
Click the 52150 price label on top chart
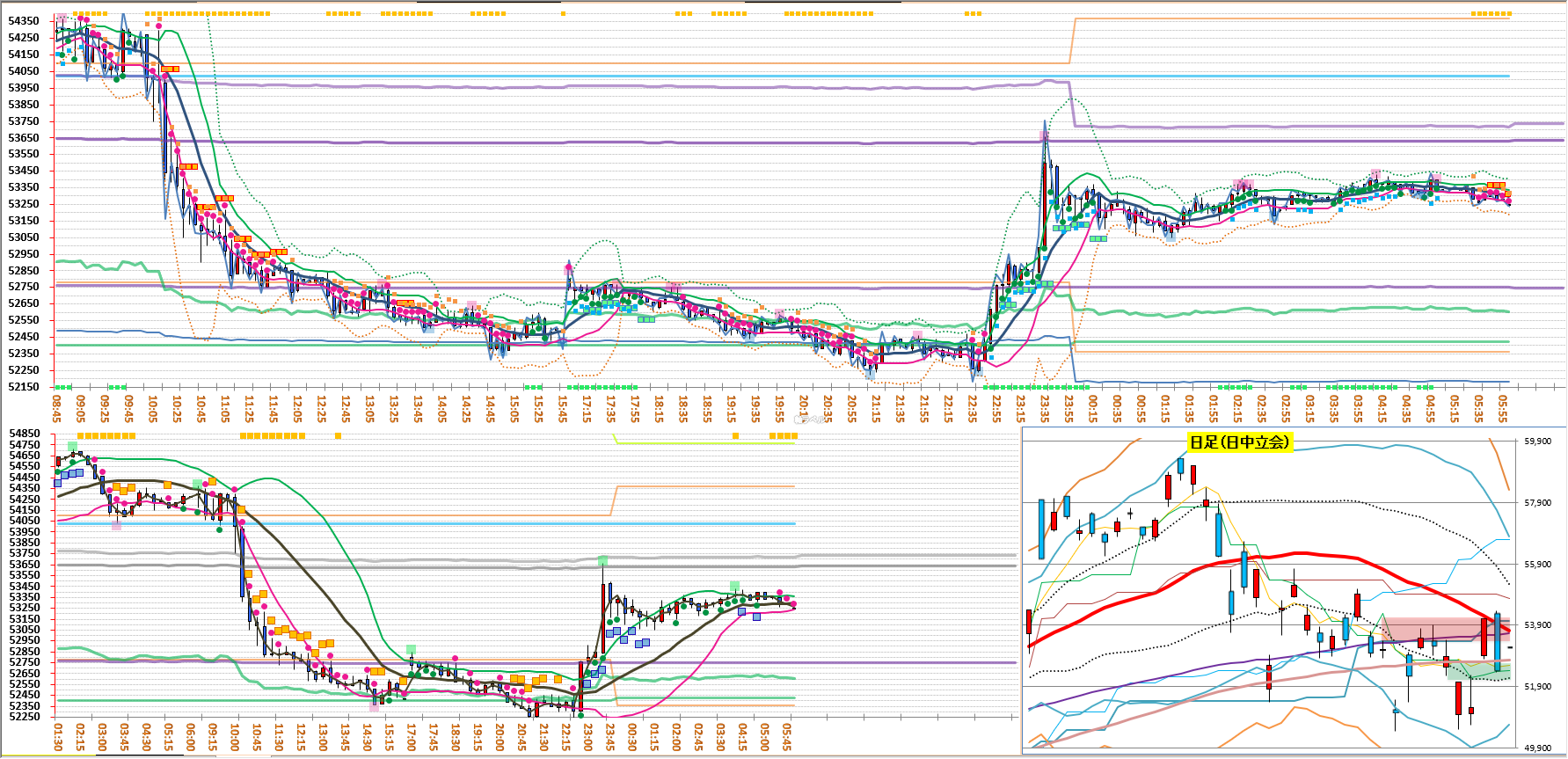tap(24, 387)
